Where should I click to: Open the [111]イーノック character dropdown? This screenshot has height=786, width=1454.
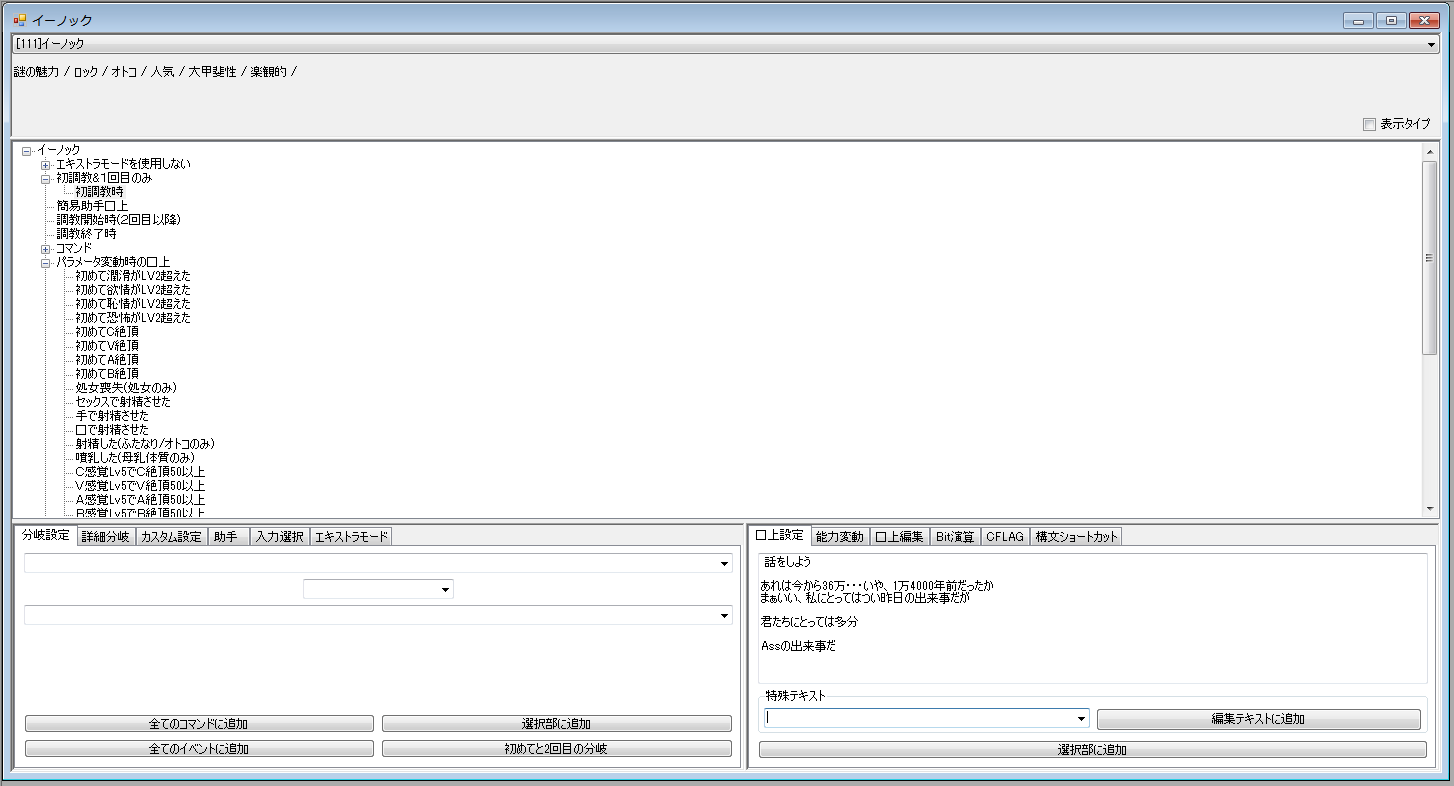(x=1431, y=44)
